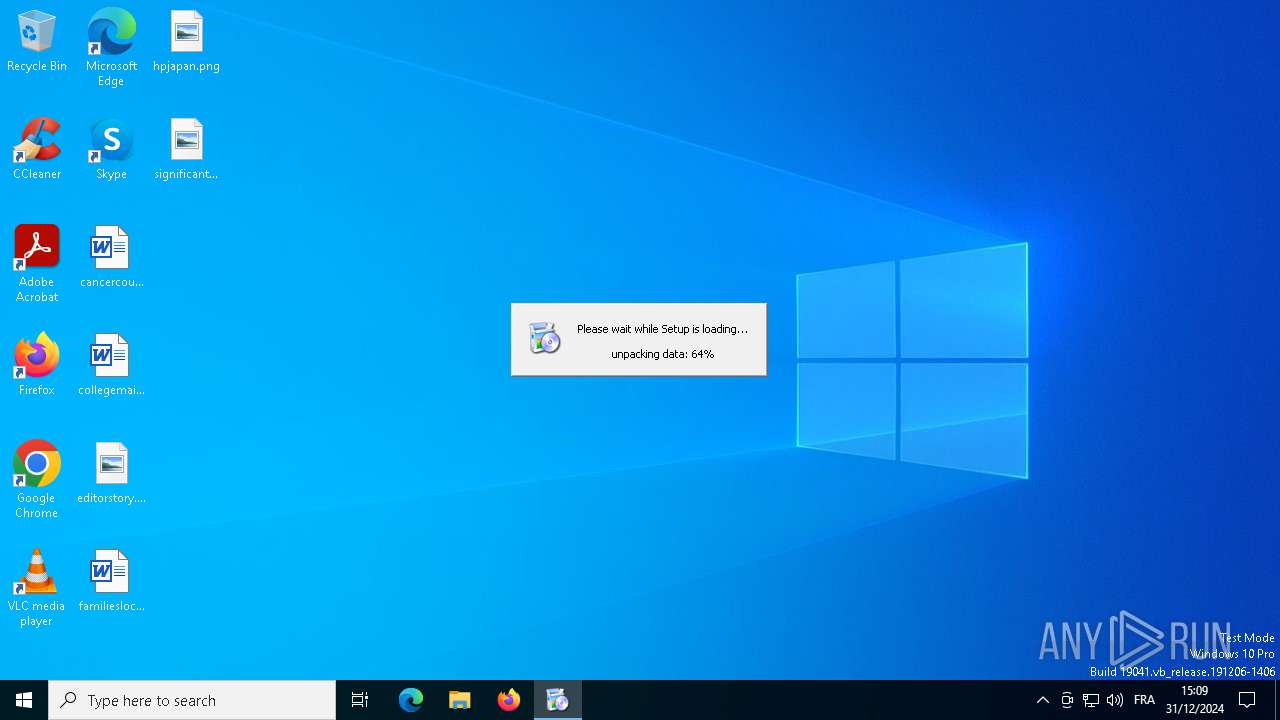Click the 'Type here to search' box
1280x720 pixels.
pos(192,700)
